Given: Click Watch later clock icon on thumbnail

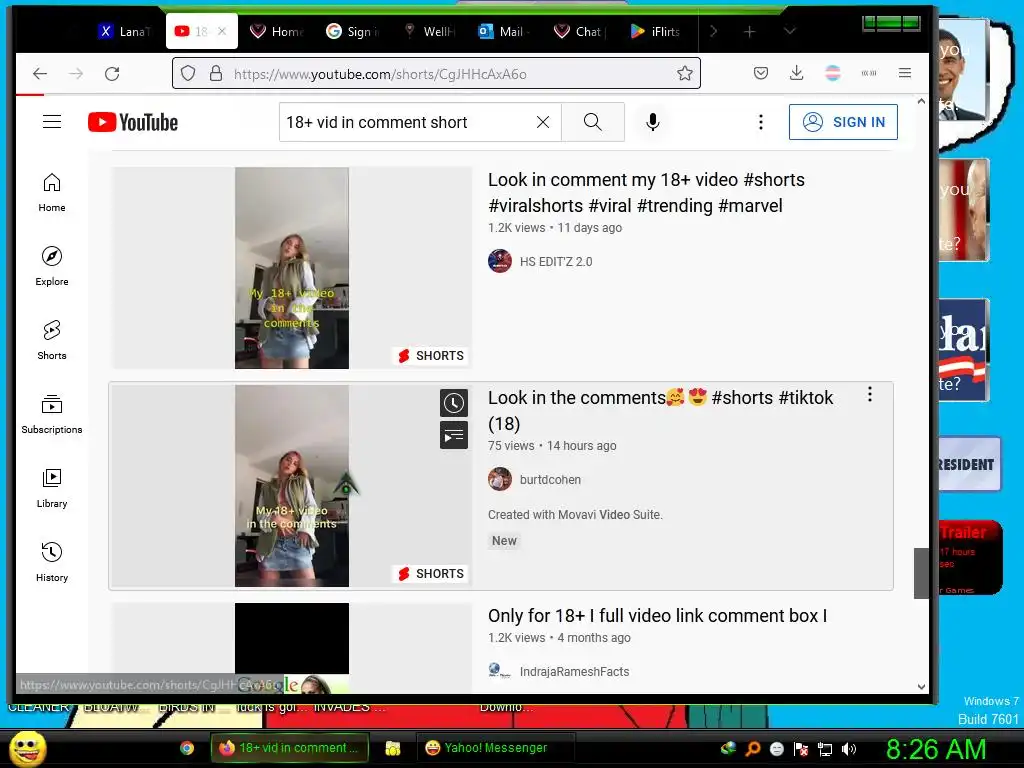Looking at the screenshot, I should (454, 404).
